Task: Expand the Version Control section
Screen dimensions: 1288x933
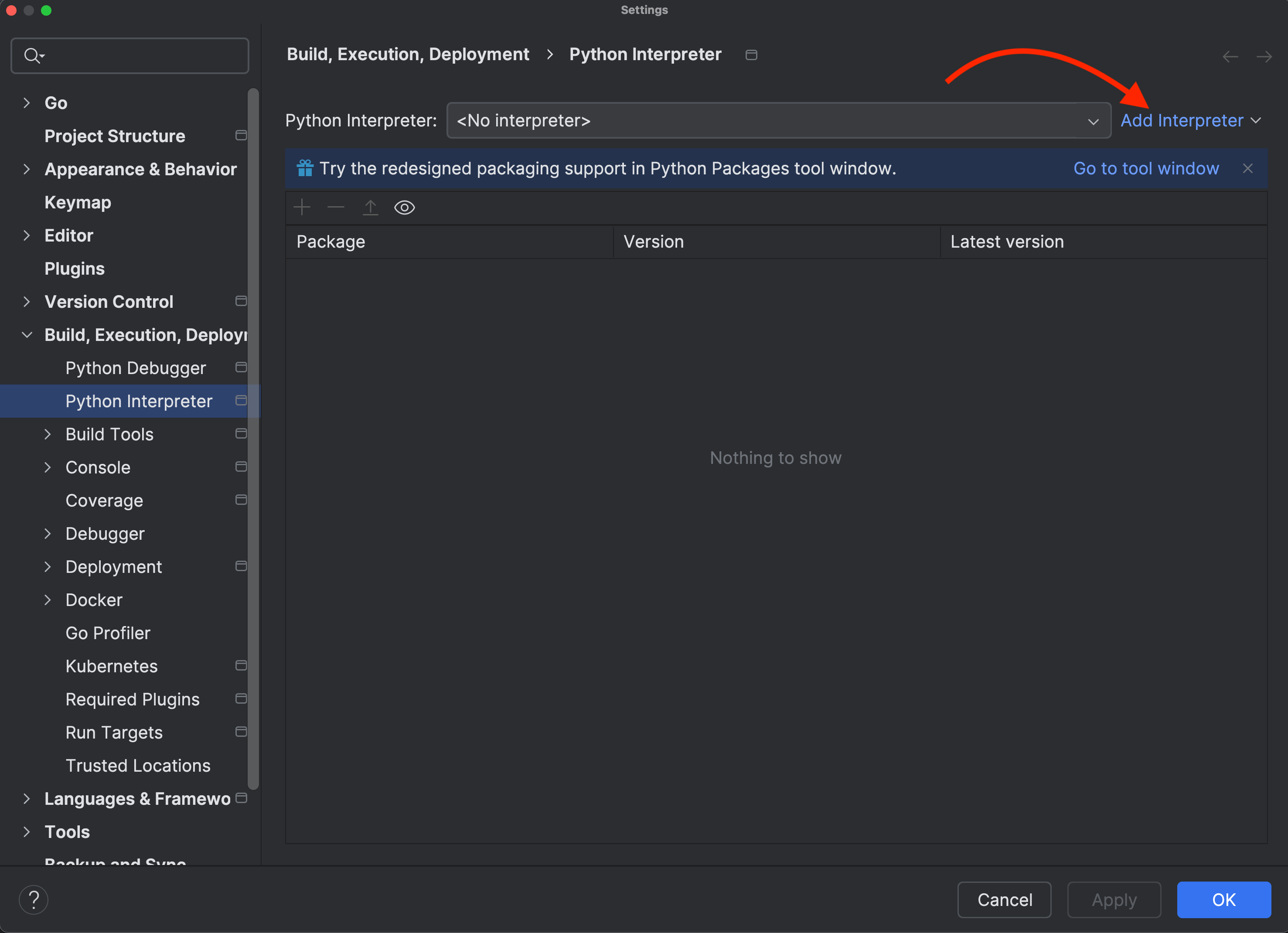Action: 27,302
